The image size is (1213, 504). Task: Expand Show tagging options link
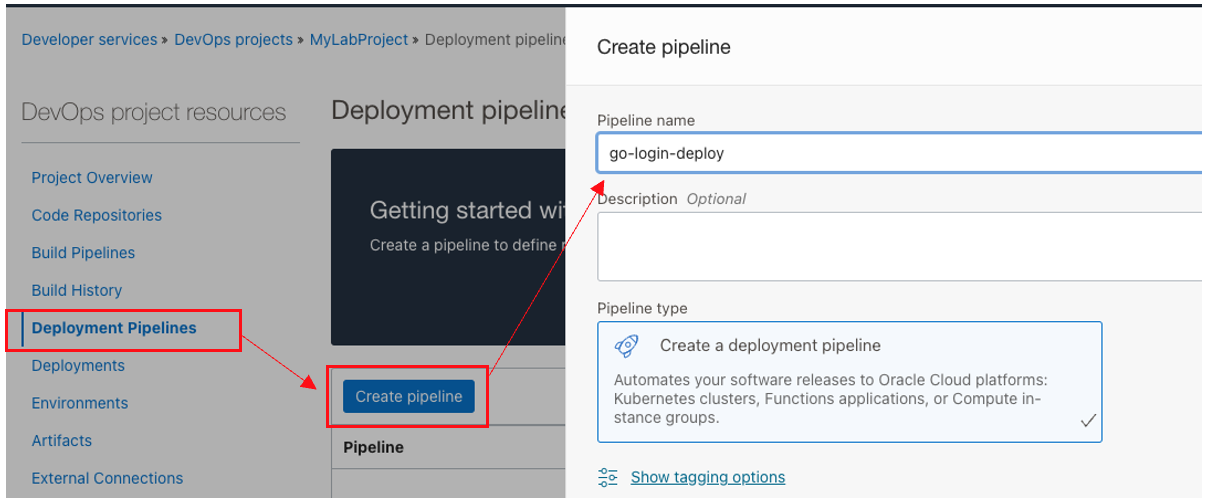tap(707, 477)
